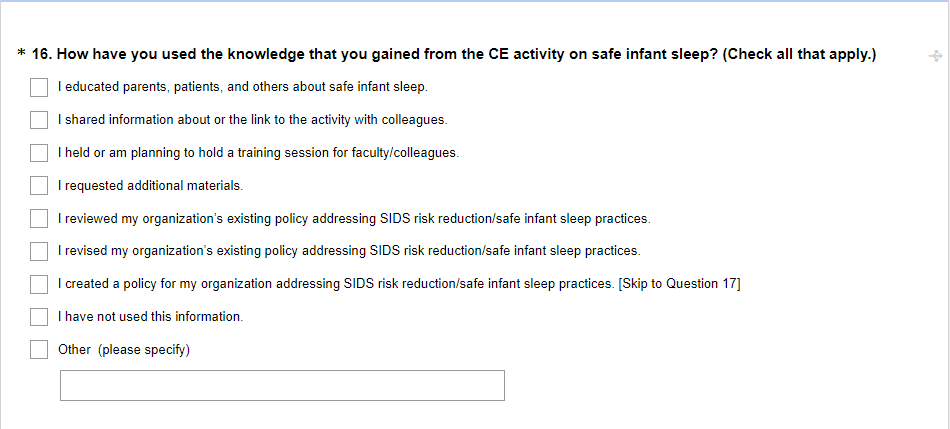Image resolution: width=950 pixels, height=429 pixels.
Task: Click the 'I shared information about or the link' label text
Action: point(252,120)
